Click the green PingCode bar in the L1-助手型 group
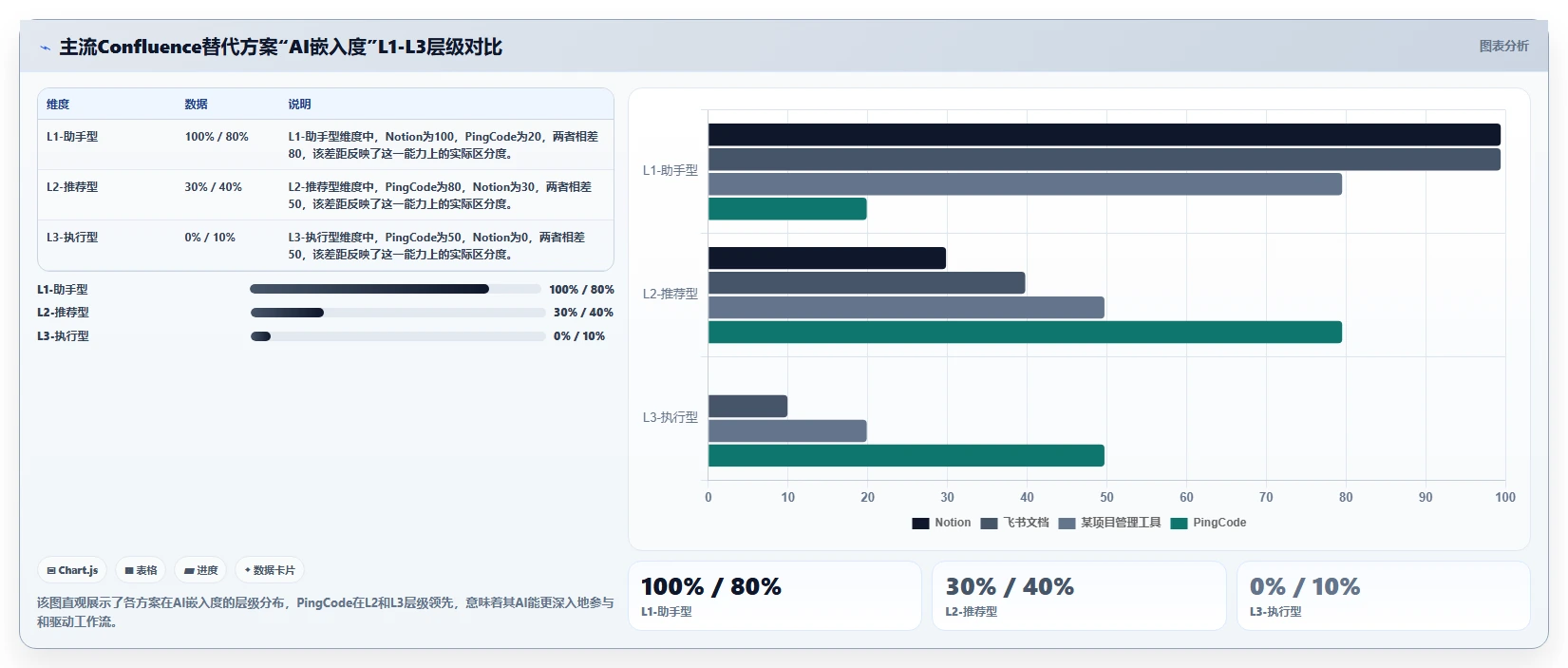 pyautogui.click(x=787, y=209)
